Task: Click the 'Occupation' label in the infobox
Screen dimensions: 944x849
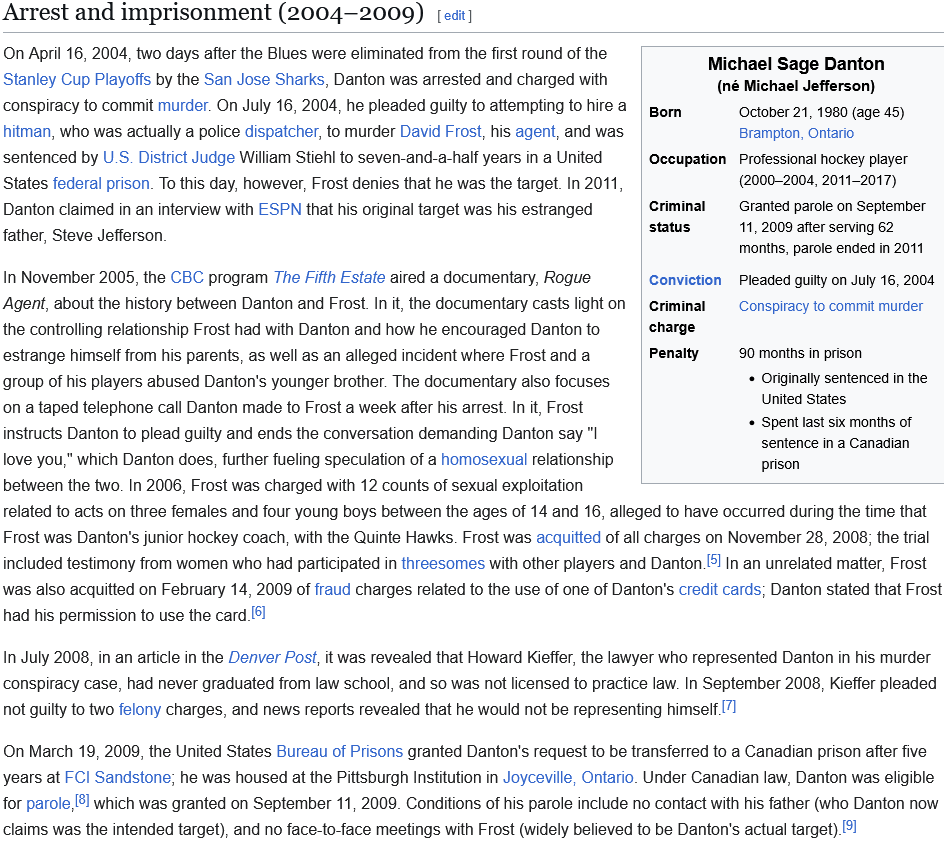Action: click(x=688, y=159)
